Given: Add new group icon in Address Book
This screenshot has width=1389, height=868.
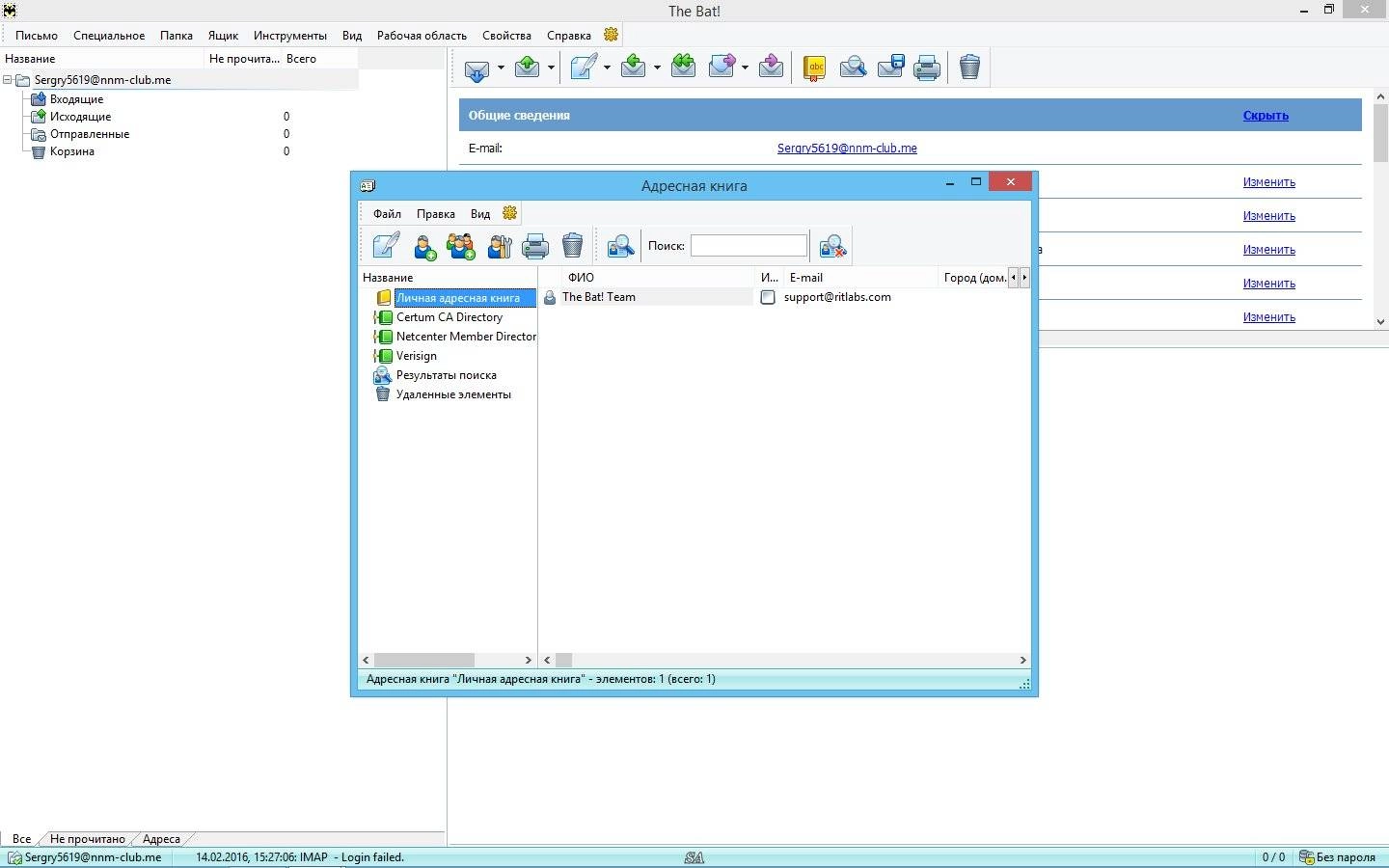Looking at the screenshot, I should tap(461, 247).
